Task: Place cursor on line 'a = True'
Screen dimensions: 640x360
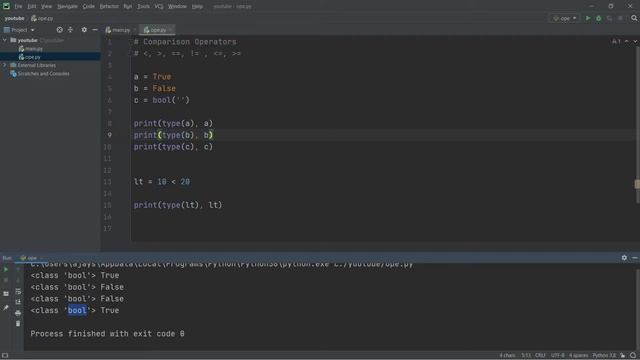Action: point(152,77)
